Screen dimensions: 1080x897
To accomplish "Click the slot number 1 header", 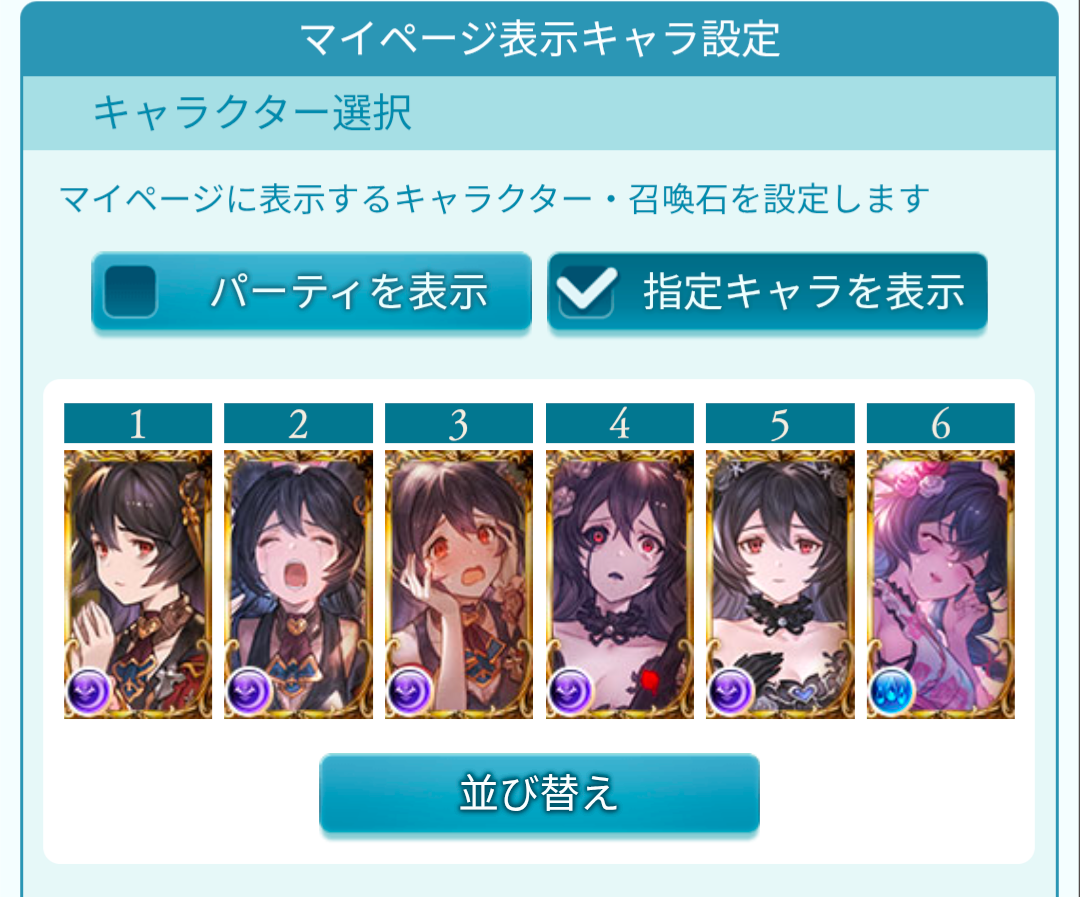I will point(138,423).
